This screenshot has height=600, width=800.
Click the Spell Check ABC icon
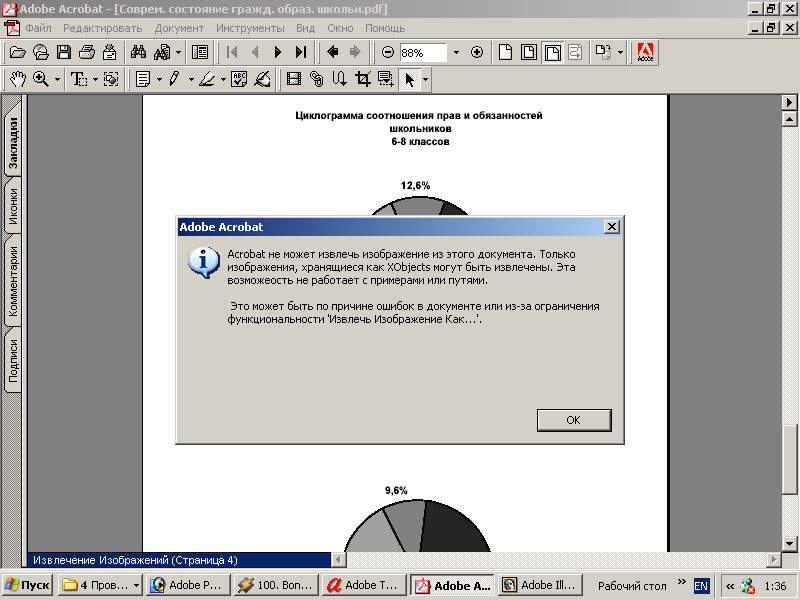[x=239, y=79]
